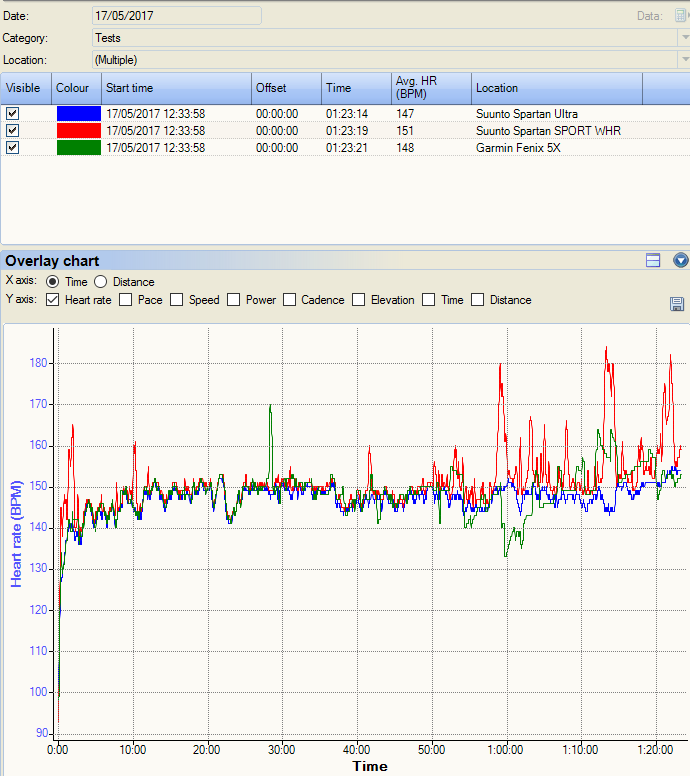Save chart image with the floppy disk icon
This screenshot has height=776, width=690.
pos(677,304)
